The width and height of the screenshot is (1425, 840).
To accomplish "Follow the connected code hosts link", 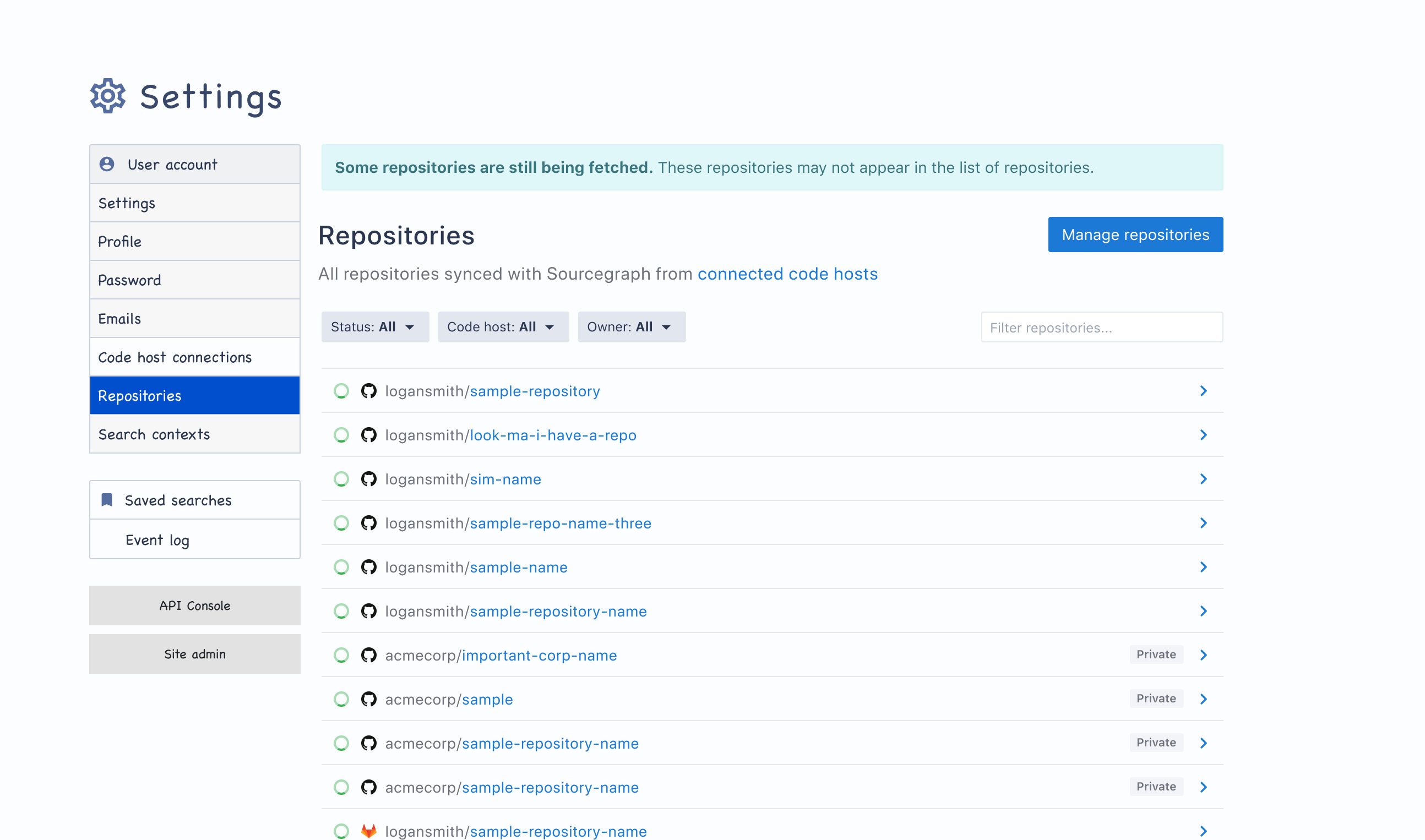I will [787, 274].
